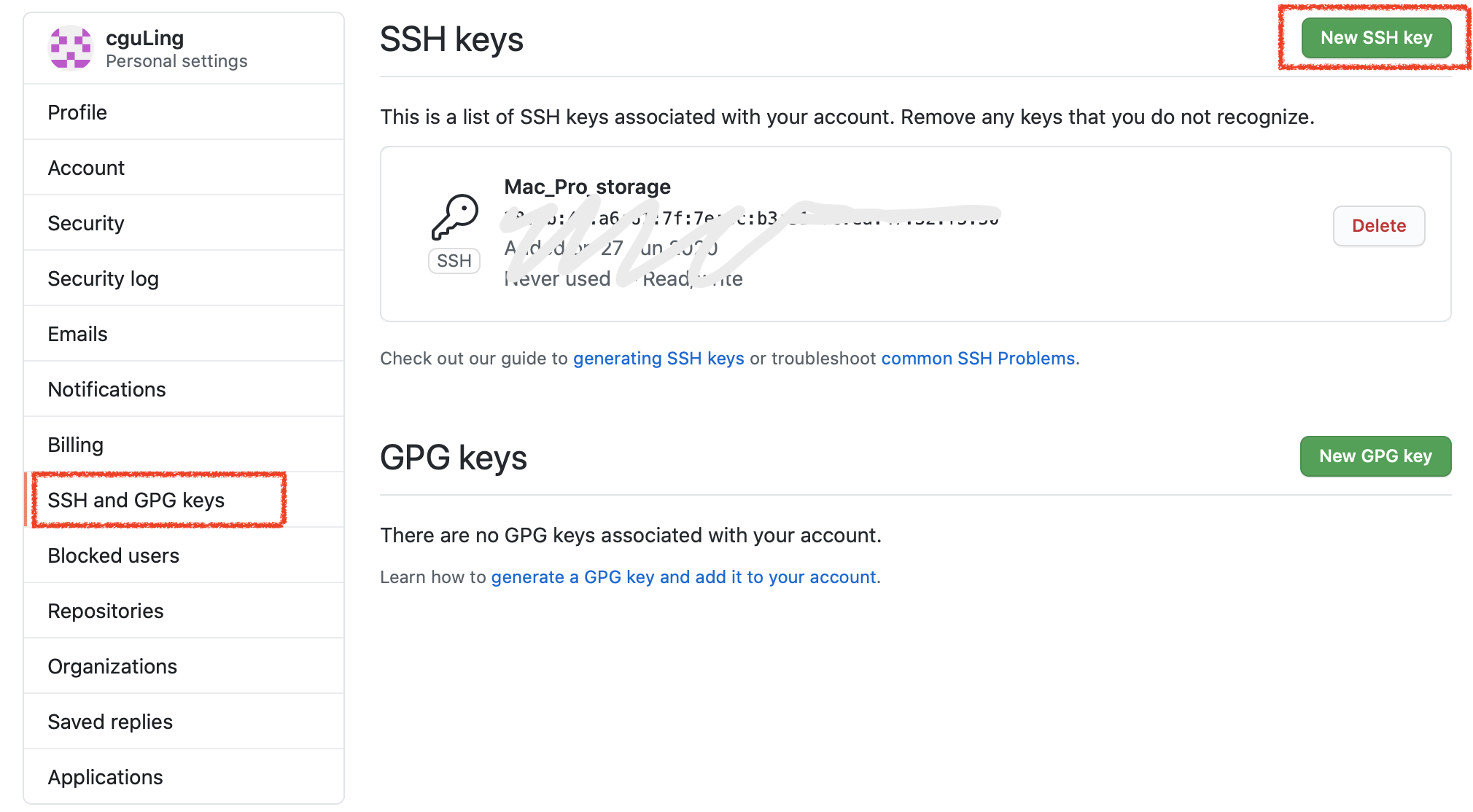The width and height of the screenshot is (1473, 812).
Task: Open the Profile settings page
Action: click(x=184, y=112)
